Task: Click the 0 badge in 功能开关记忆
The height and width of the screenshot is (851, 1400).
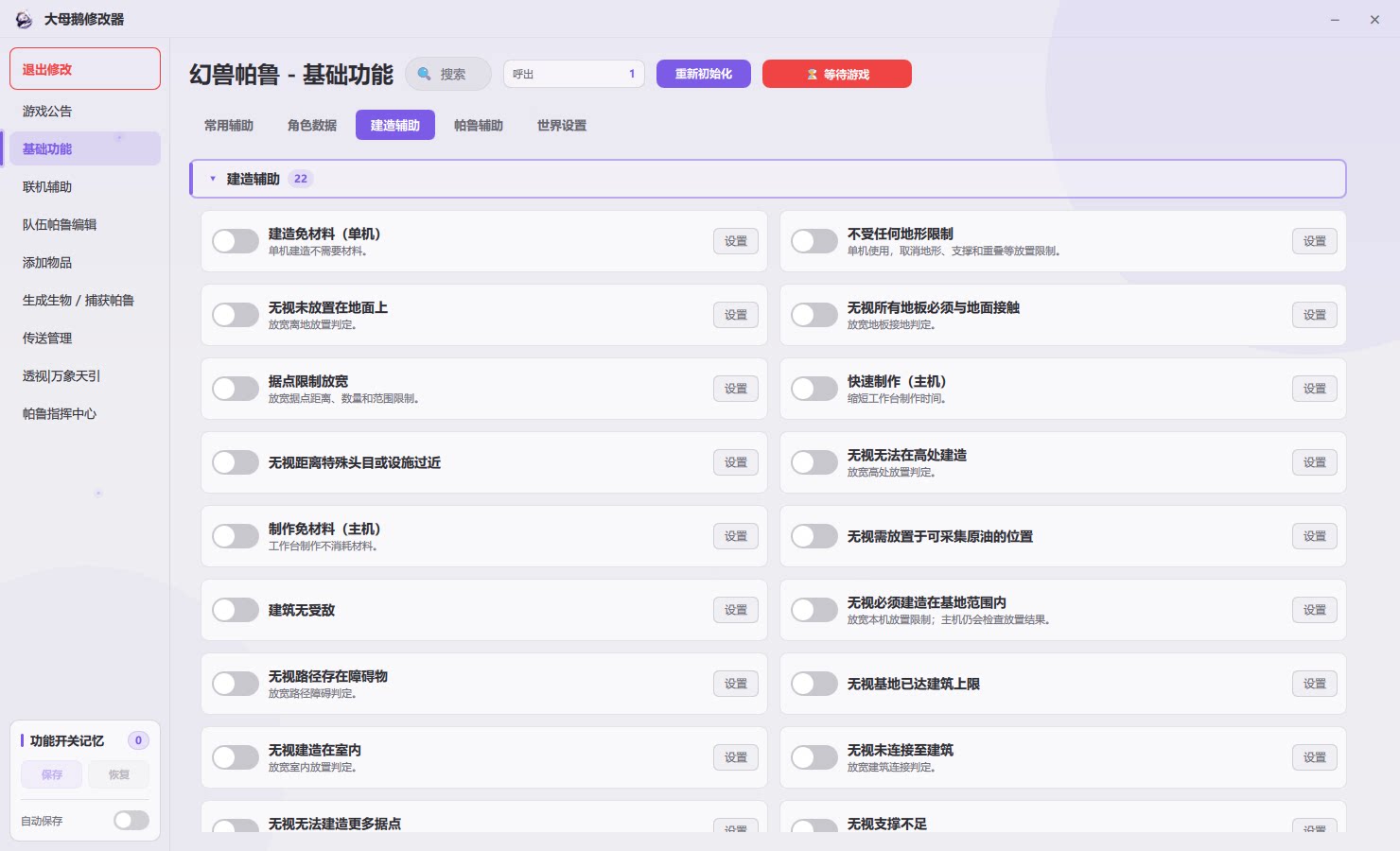Action: [138, 740]
